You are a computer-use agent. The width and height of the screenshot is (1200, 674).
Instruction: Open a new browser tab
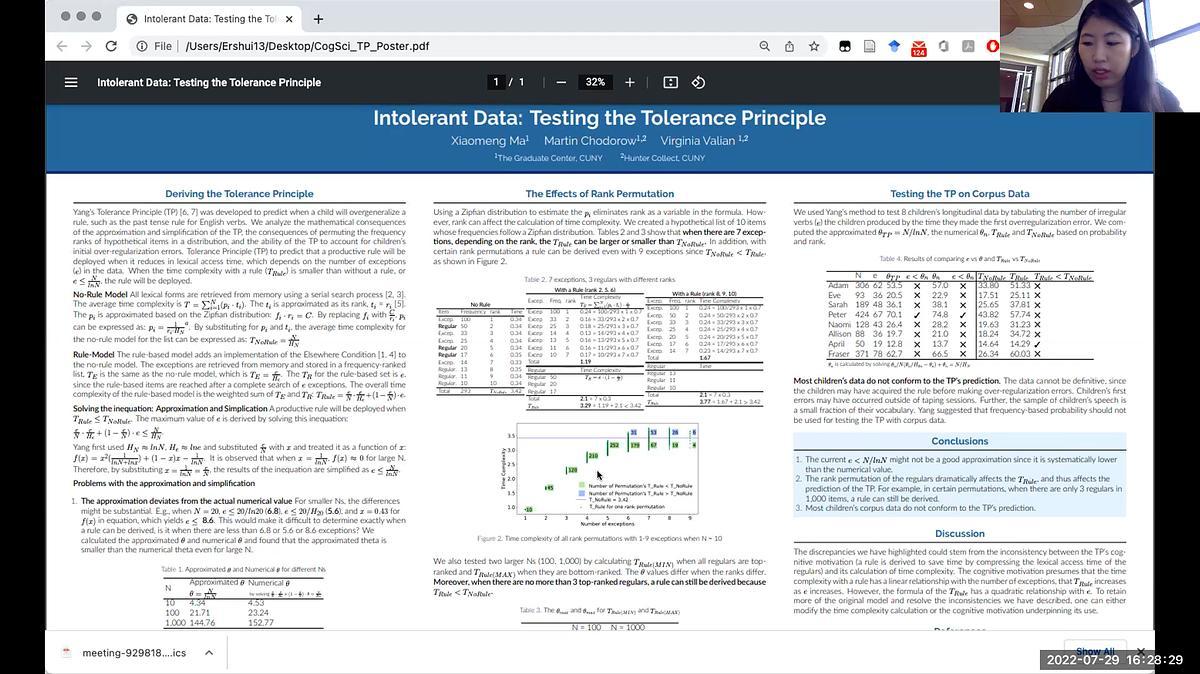coord(318,19)
